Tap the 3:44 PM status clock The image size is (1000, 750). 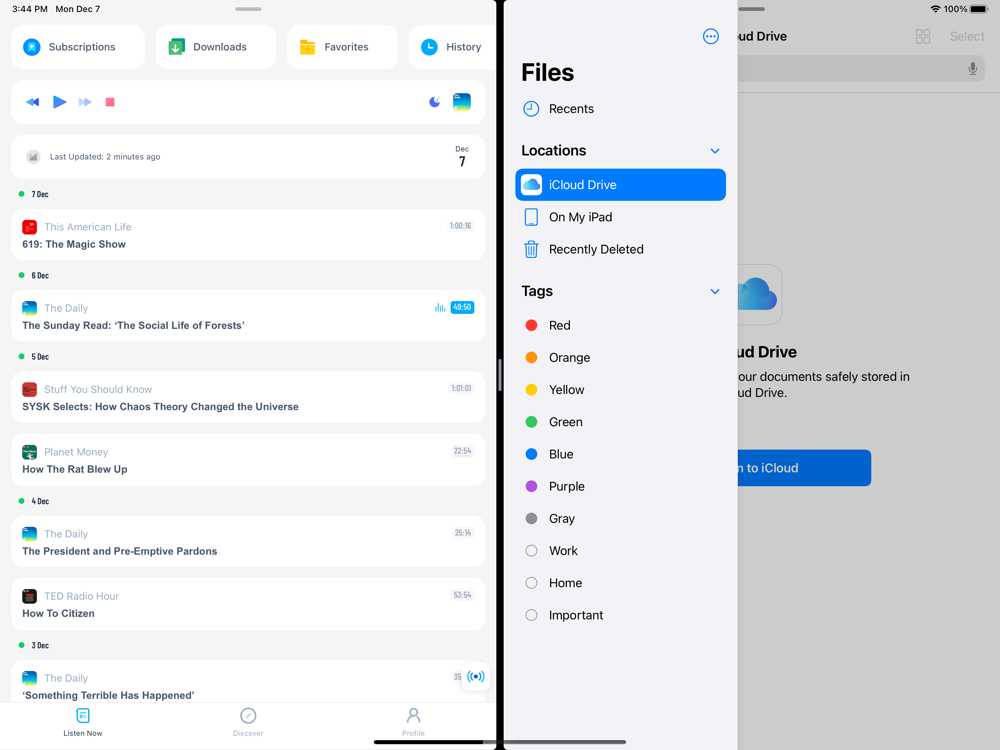[30, 9]
